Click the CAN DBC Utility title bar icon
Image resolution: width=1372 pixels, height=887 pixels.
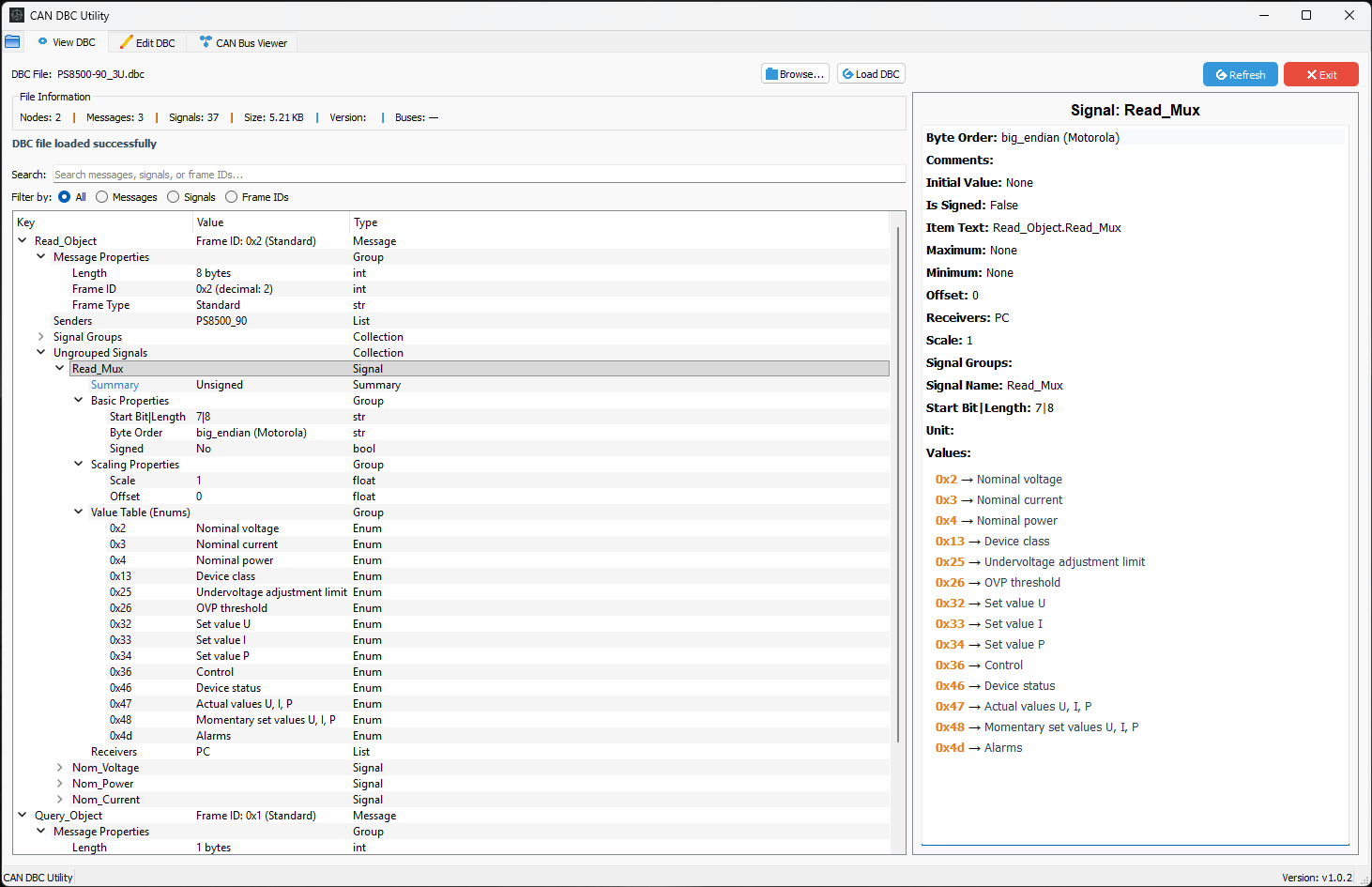point(16,14)
